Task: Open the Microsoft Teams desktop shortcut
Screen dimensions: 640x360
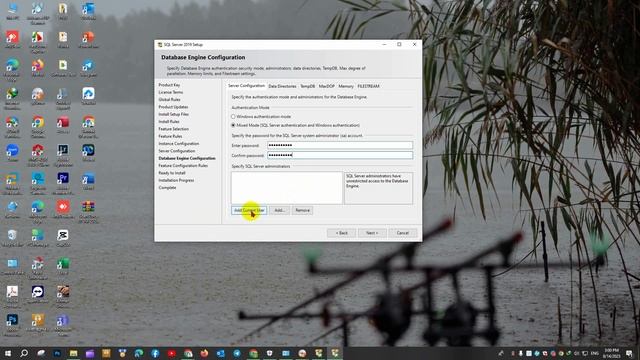Action: pyautogui.click(x=63, y=323)
